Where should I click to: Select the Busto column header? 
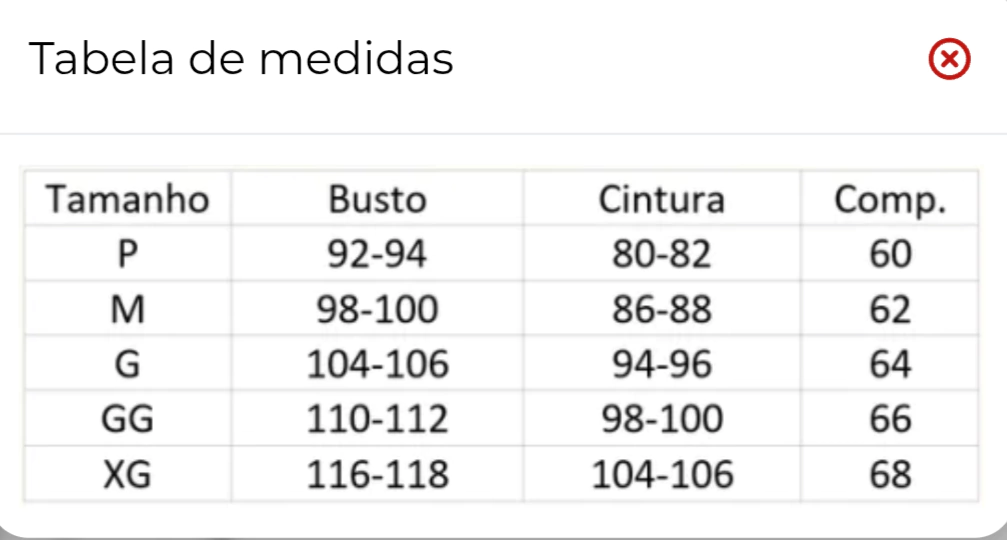pos(378,199)
